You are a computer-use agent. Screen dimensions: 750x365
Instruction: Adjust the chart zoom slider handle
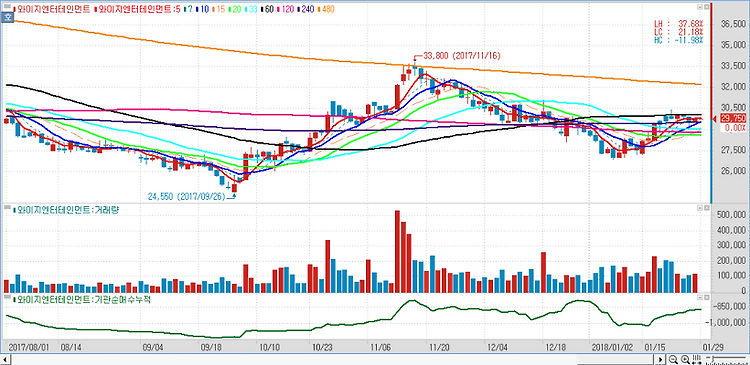(713, 358)
